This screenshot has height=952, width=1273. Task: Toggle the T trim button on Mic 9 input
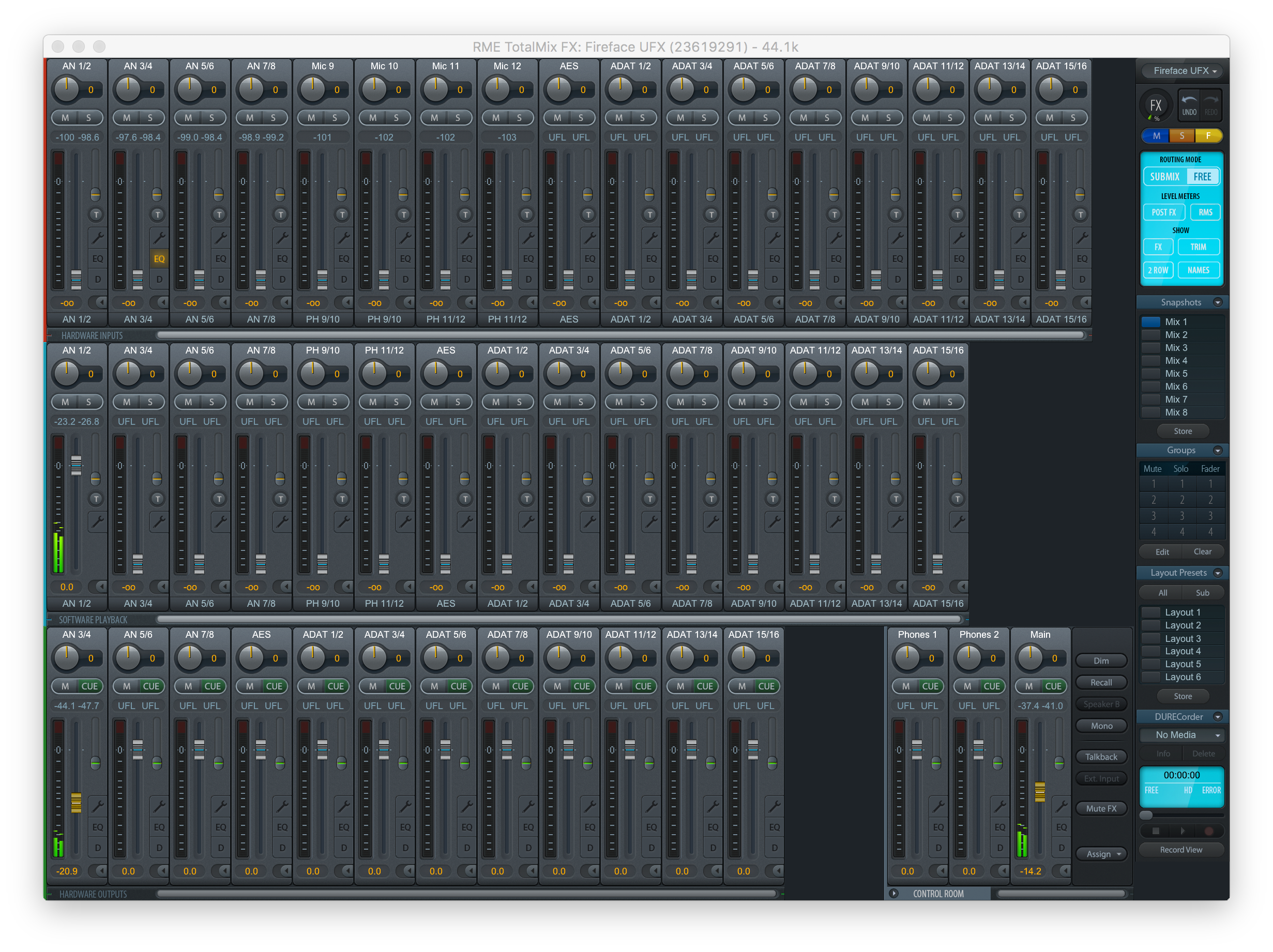342,214
